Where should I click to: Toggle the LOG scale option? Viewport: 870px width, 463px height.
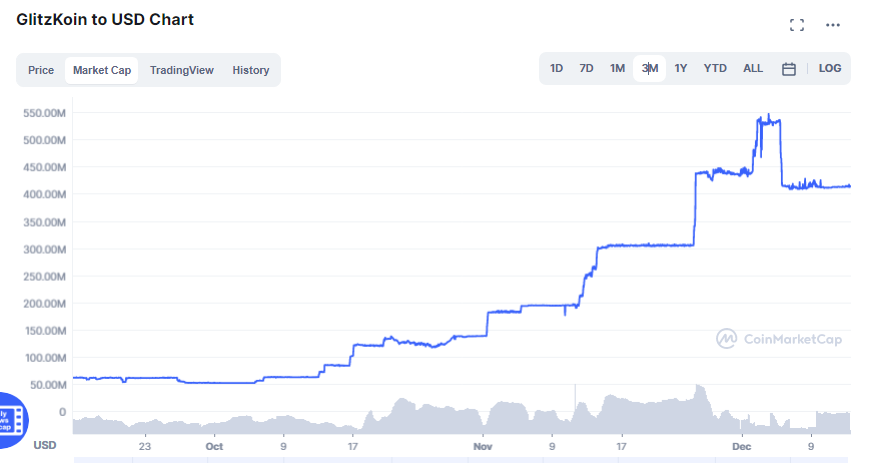coord(829,69)
